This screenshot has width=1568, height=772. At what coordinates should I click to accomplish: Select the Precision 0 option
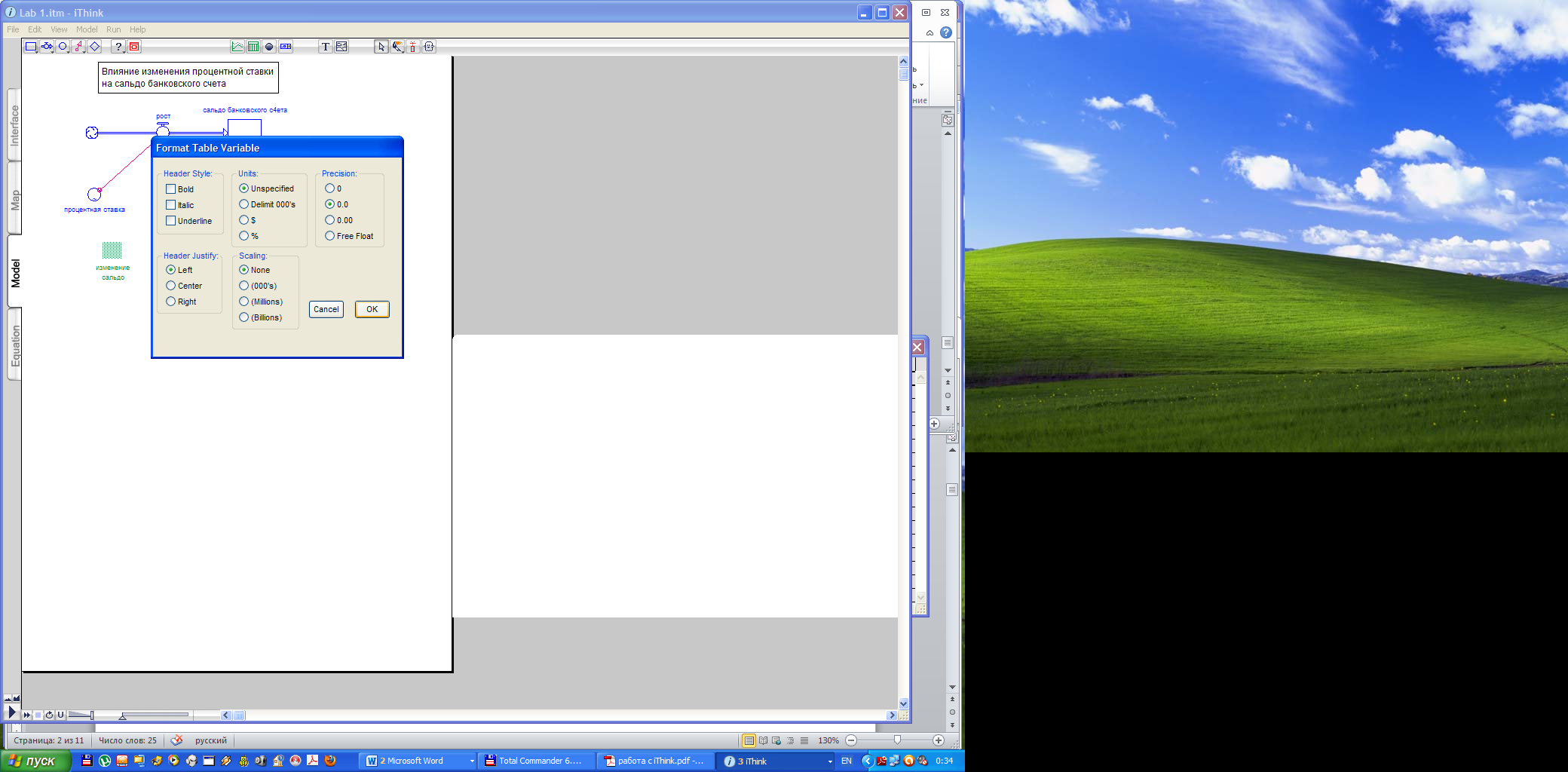(329, 188)
